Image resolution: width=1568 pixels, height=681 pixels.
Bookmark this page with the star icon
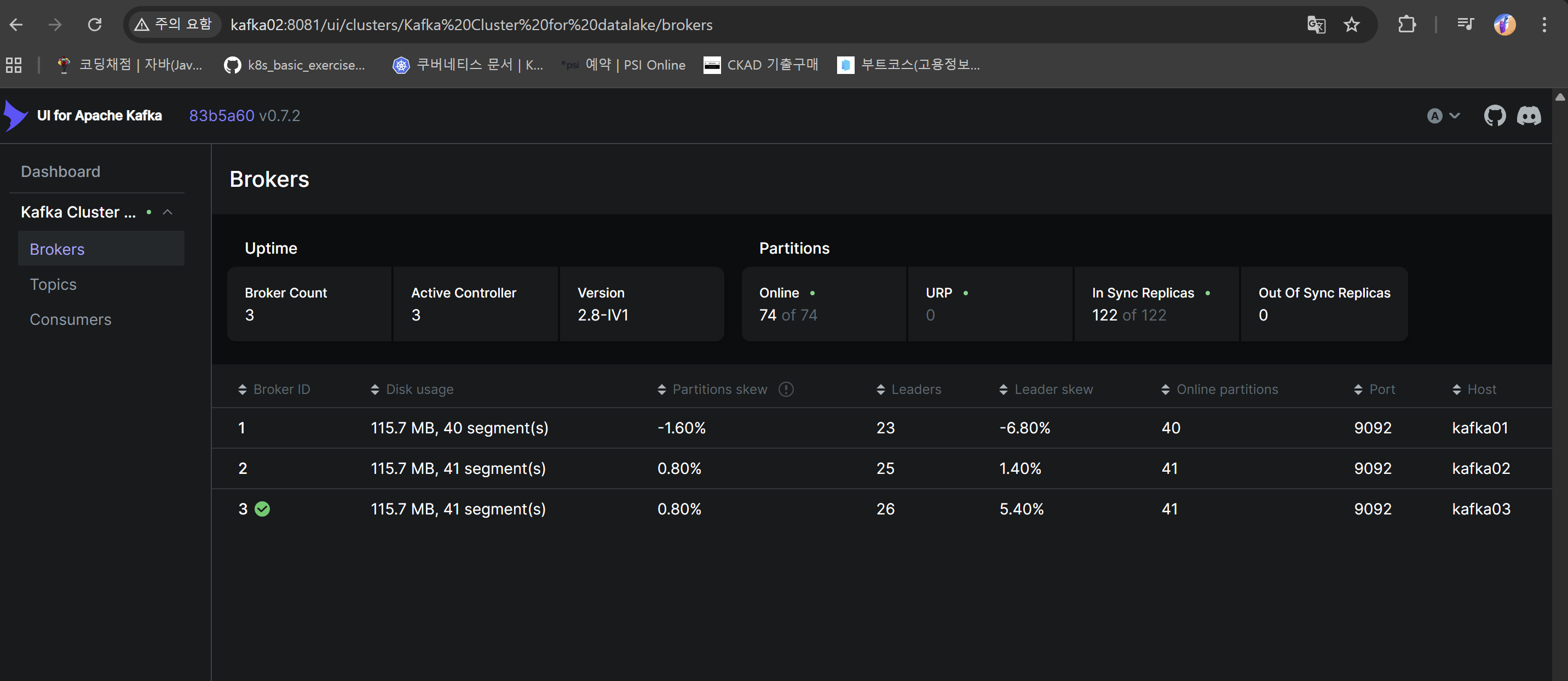[x=1351, y=25]
